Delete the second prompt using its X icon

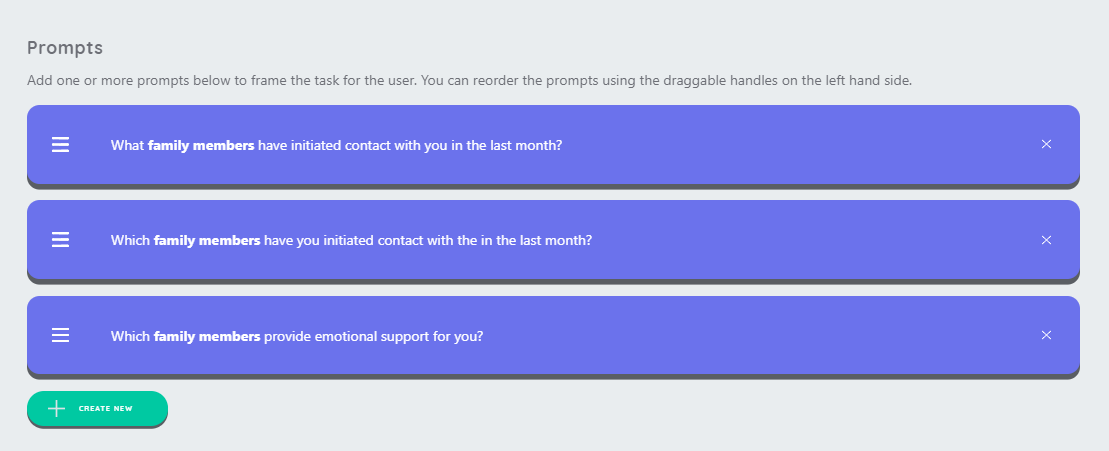[x=1046, y=240]
